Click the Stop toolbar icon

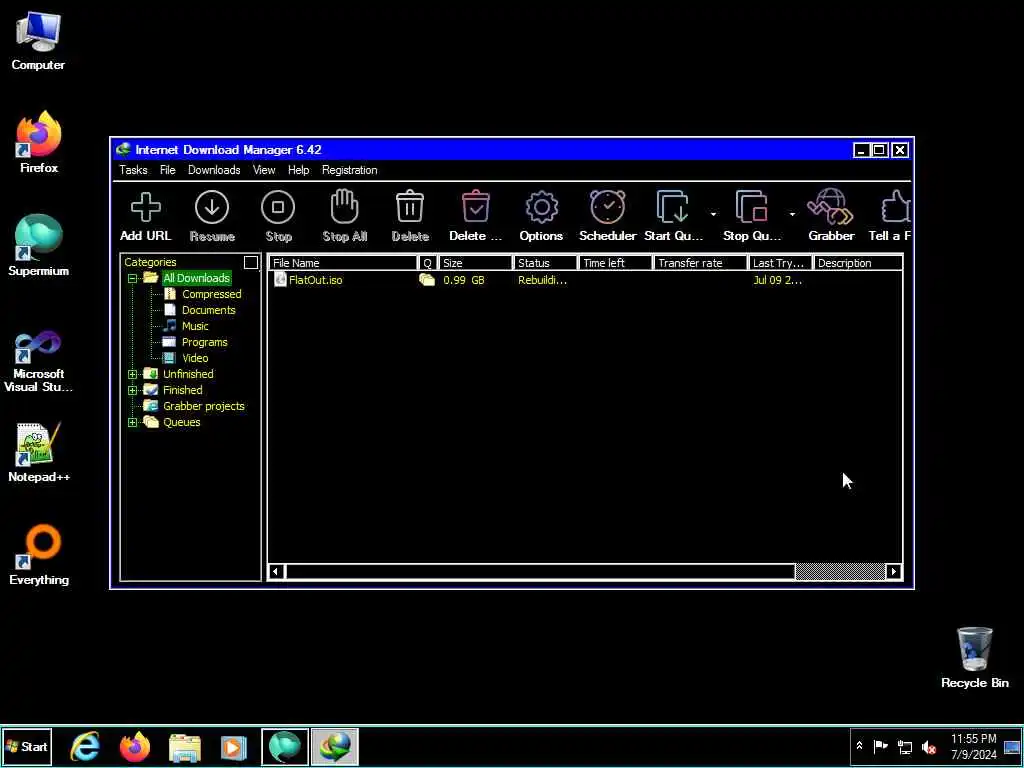(278, 207)
